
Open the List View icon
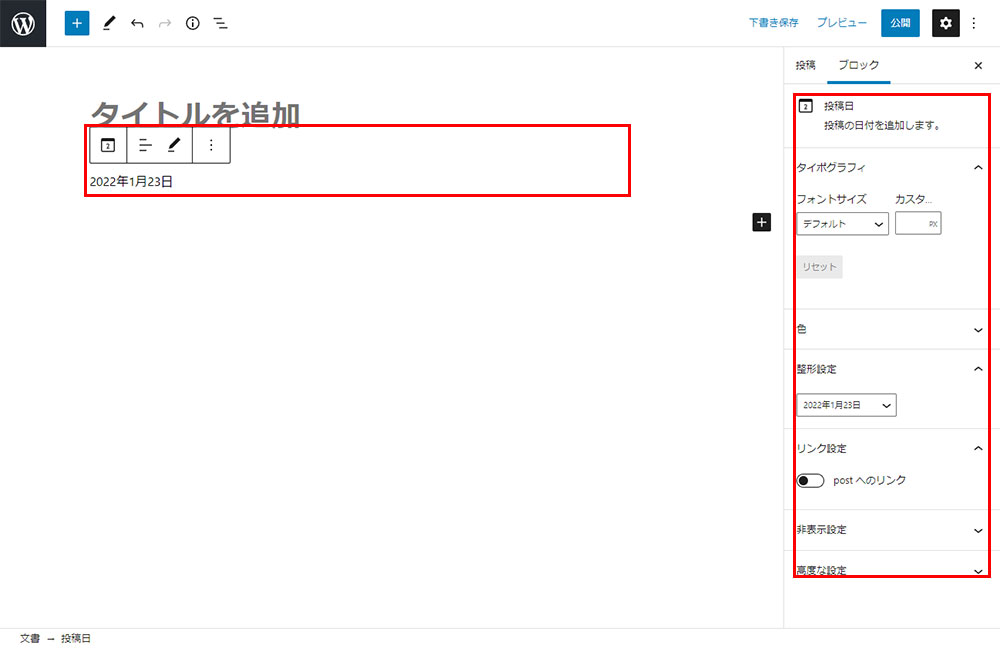221,23
